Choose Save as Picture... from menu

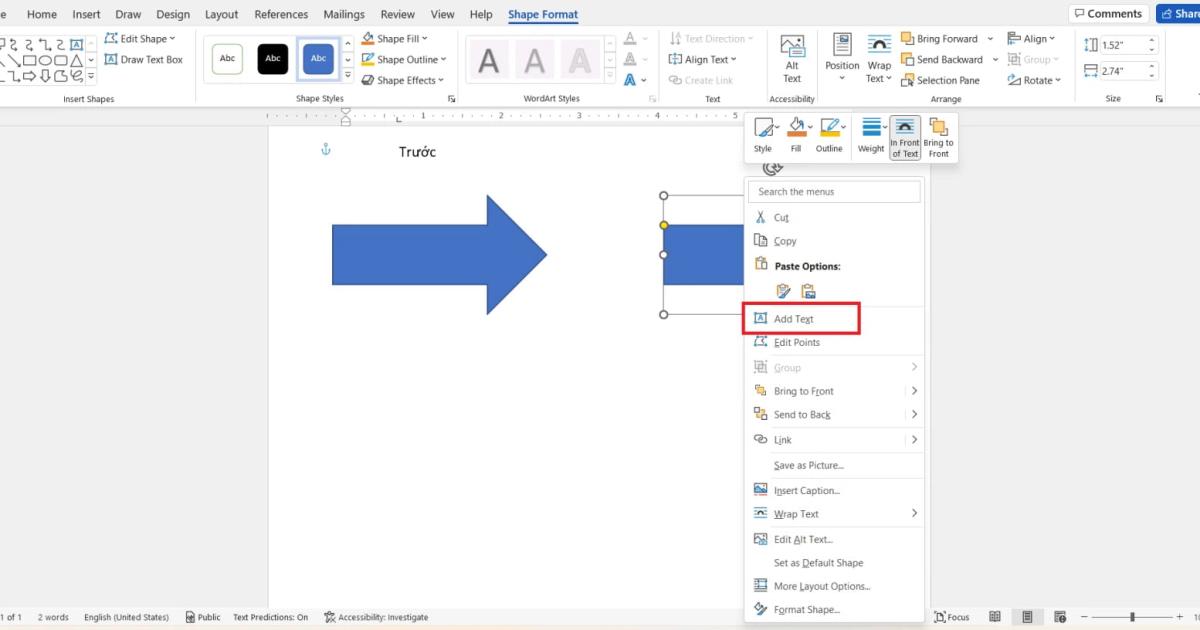(x=834, y=465)
